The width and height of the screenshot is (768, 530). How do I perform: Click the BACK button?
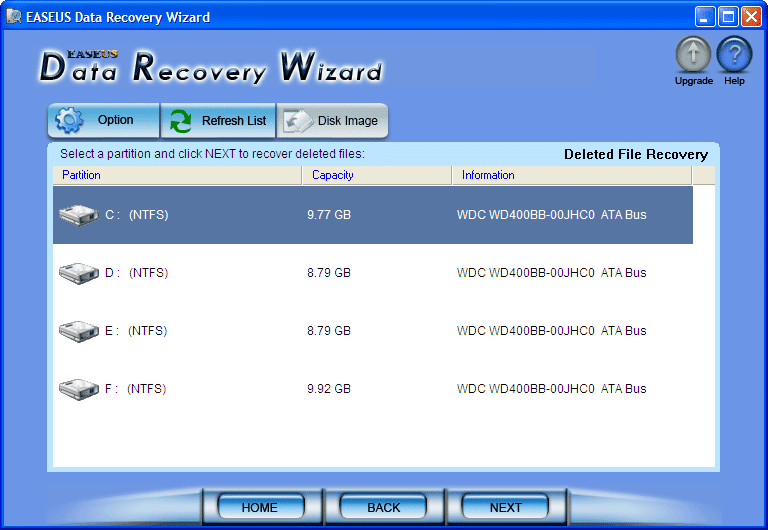[383, 507]
